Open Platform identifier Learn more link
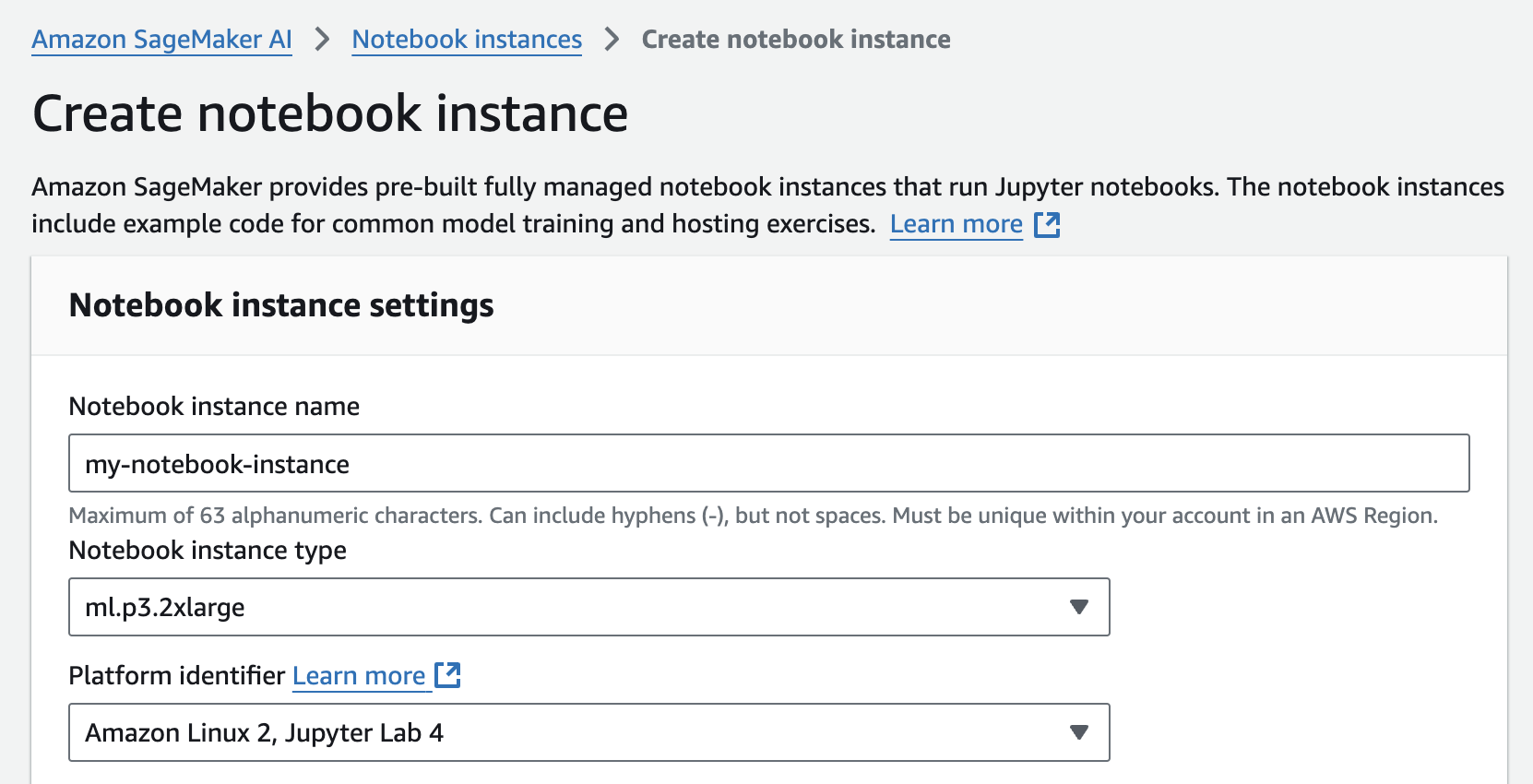Image resolution: width=1533 pixels, height=784 pixels. click(359, 676)
